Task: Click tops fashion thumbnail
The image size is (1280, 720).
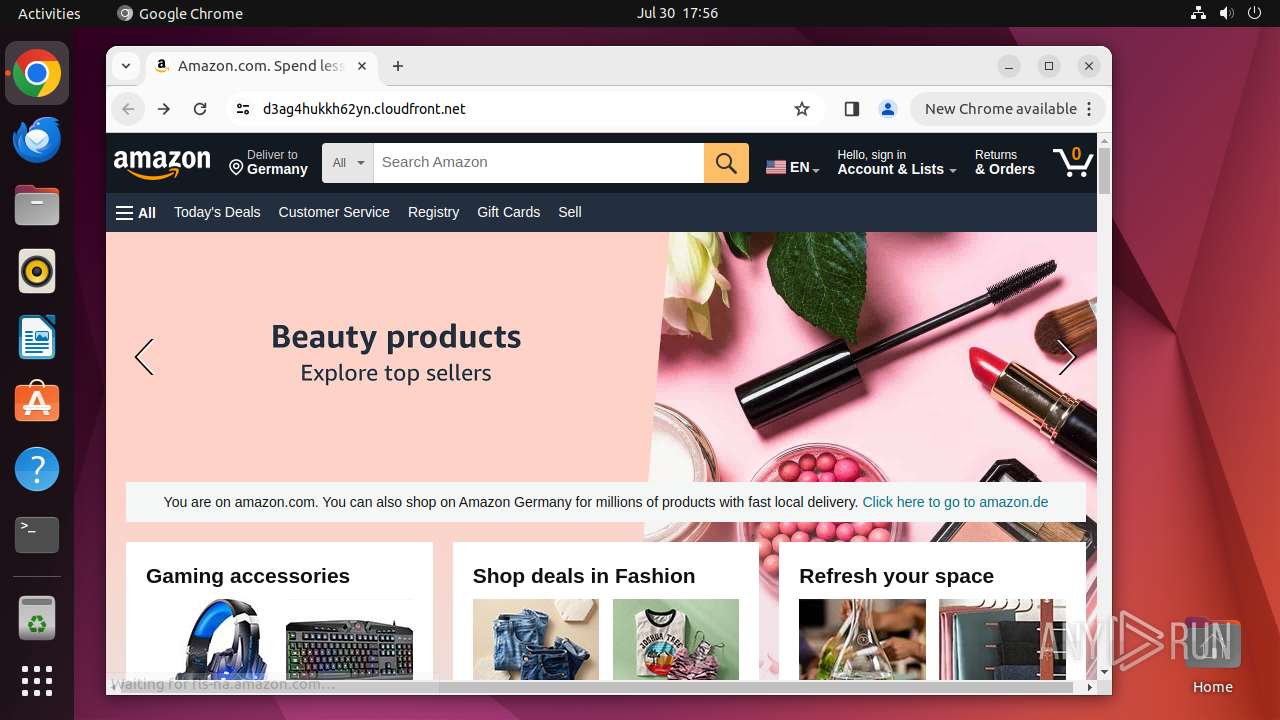Action: [x=676, y=640]
